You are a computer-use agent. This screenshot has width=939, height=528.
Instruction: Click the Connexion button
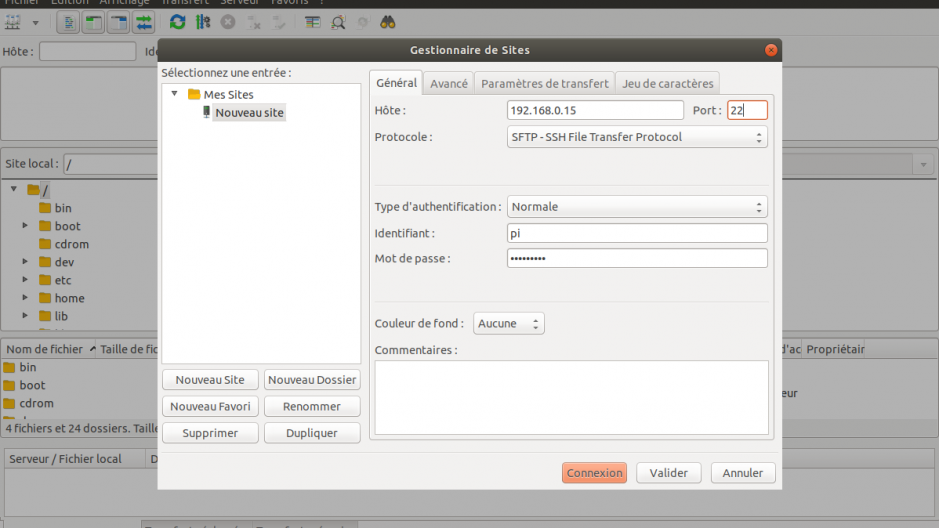click(594, 473)
